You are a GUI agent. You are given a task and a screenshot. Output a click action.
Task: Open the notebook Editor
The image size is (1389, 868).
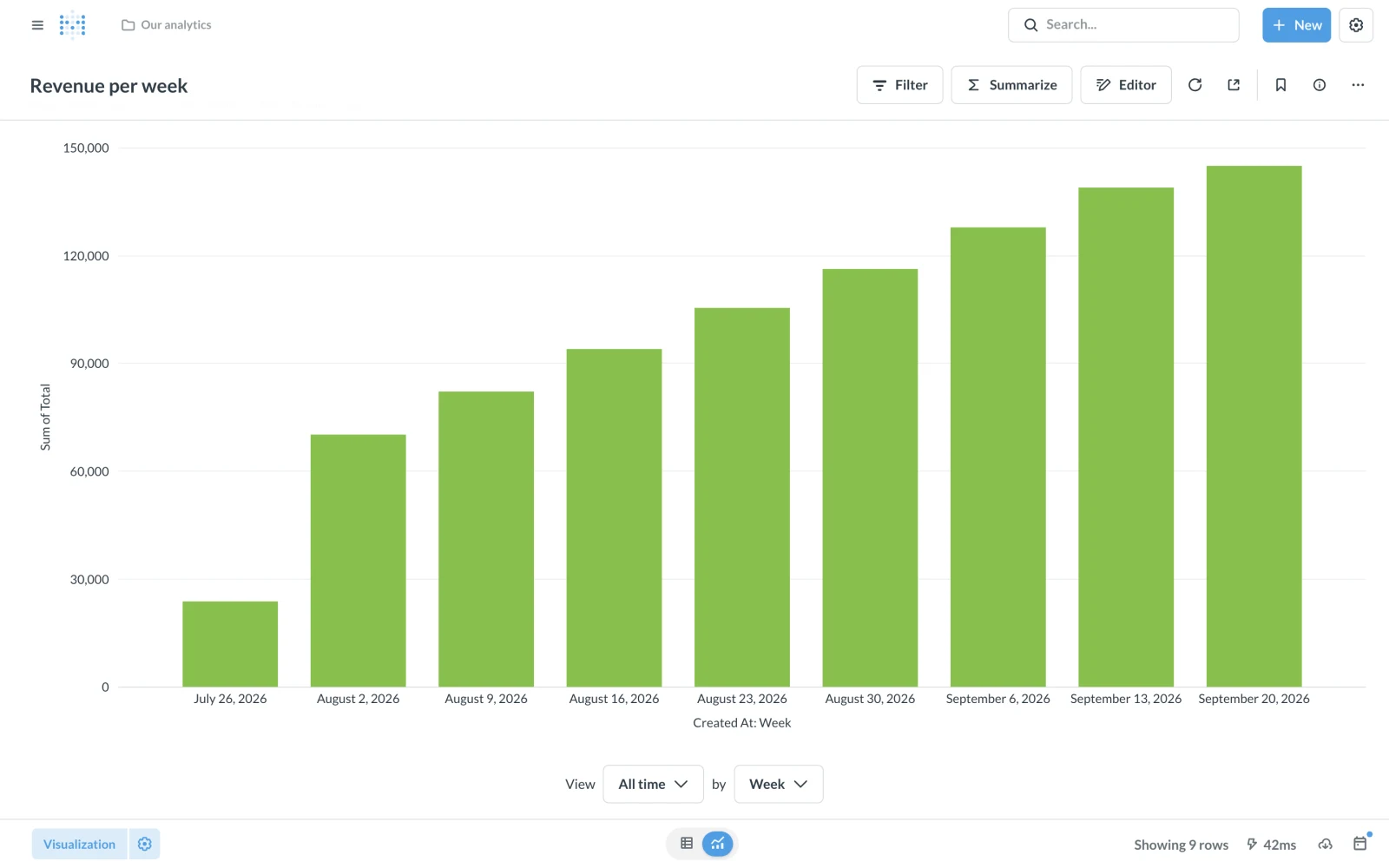pyautogui.click(x=1126, y=85)
